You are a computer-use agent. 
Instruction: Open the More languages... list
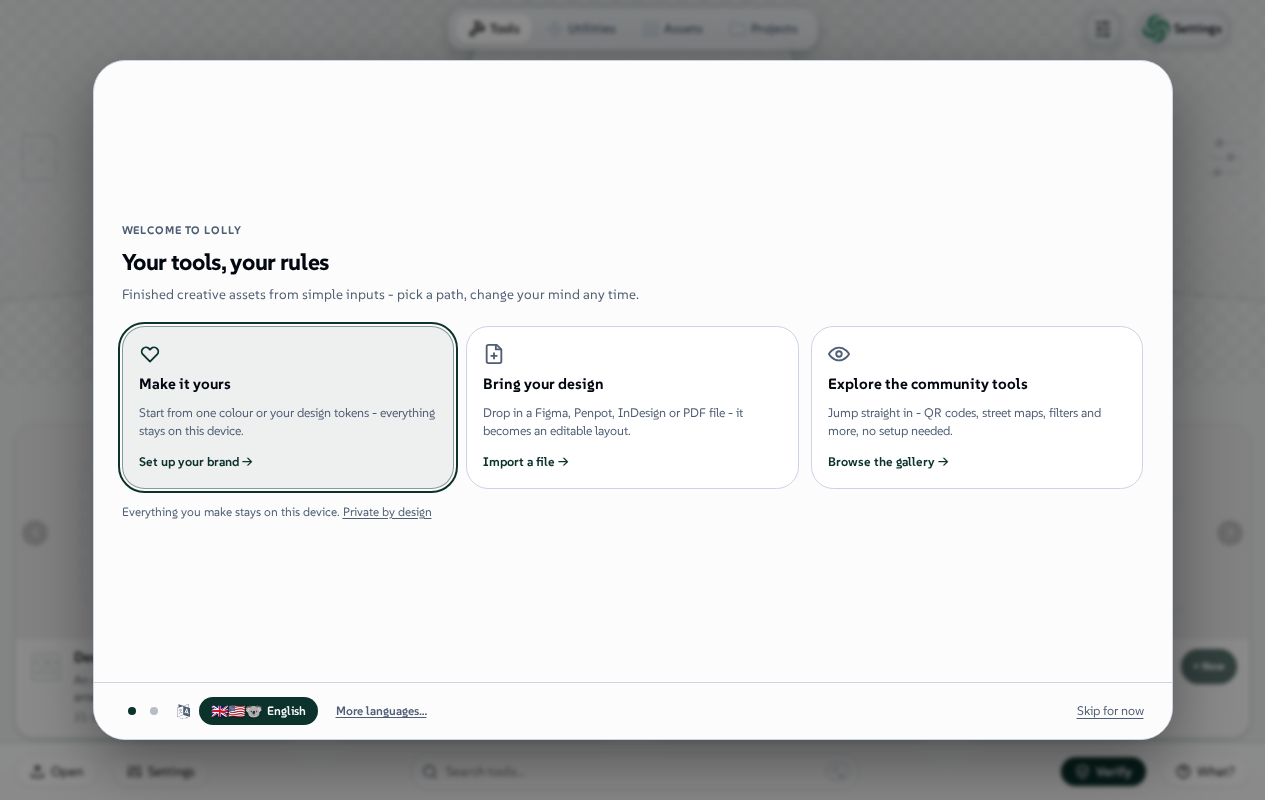click(x=381, y=711)
